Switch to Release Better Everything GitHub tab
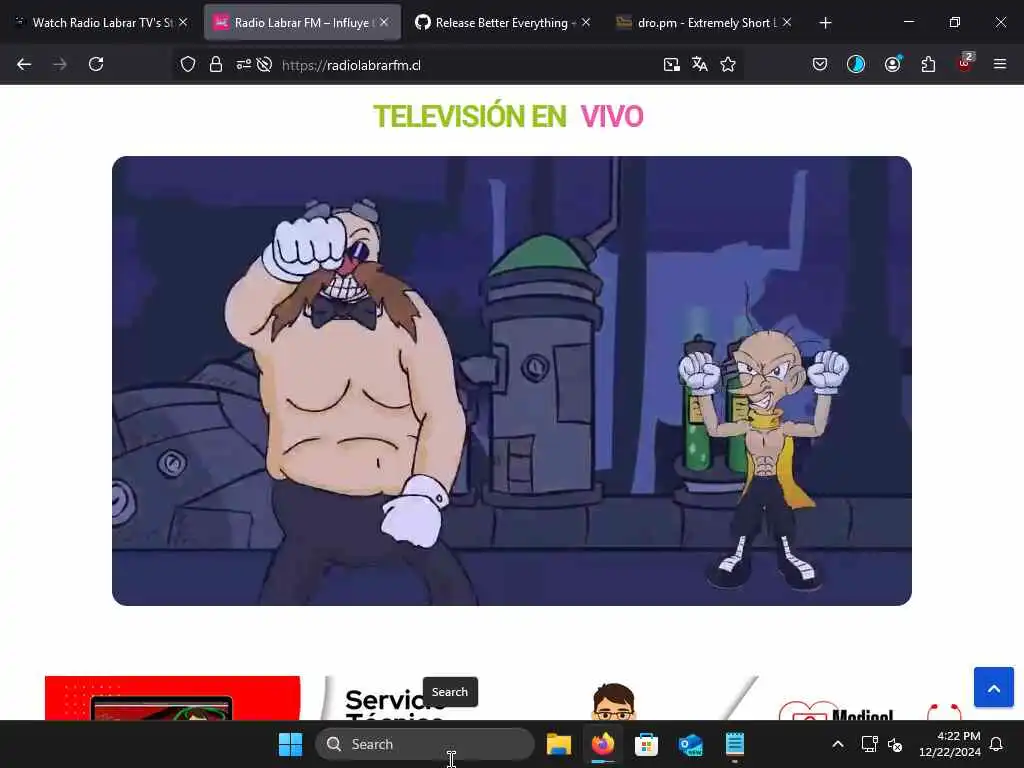Screen dimensions: 1024x768 pos(502,22)
